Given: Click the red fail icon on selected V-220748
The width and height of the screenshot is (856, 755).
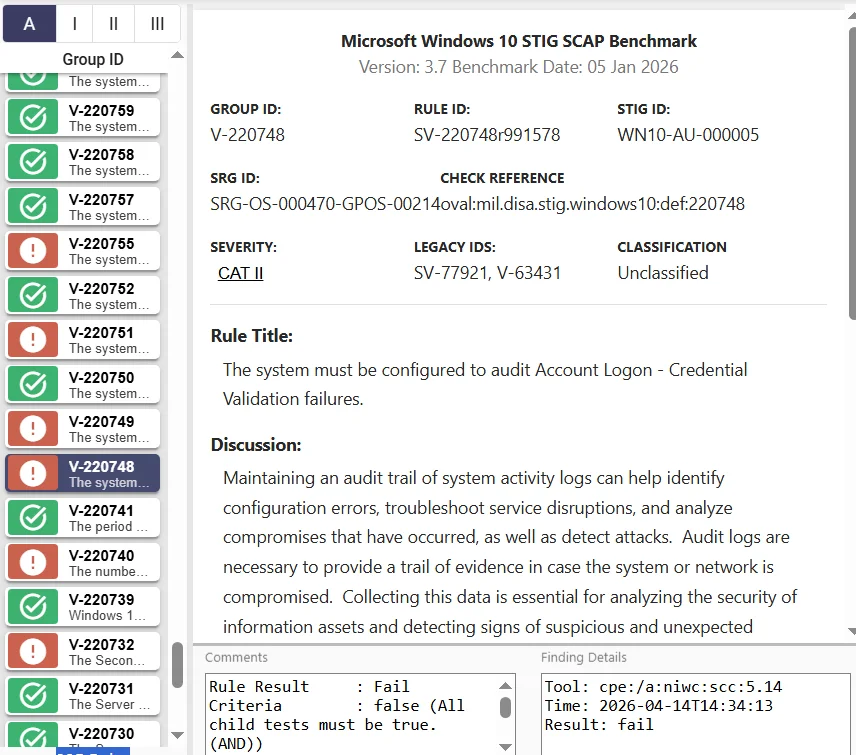Looking at the screenshot, I should point(33,473).
